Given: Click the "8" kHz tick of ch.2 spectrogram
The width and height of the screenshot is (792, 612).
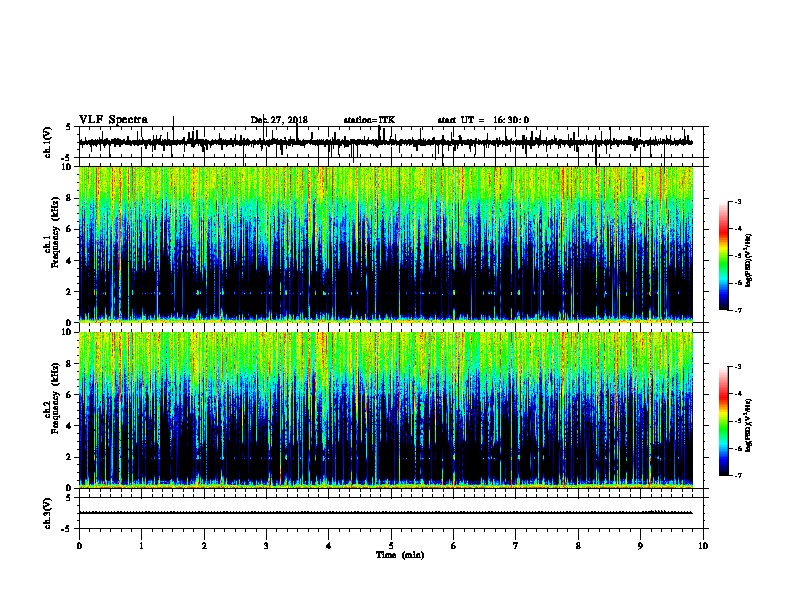Looking at the screenshot, I should (x=70, y=364).
